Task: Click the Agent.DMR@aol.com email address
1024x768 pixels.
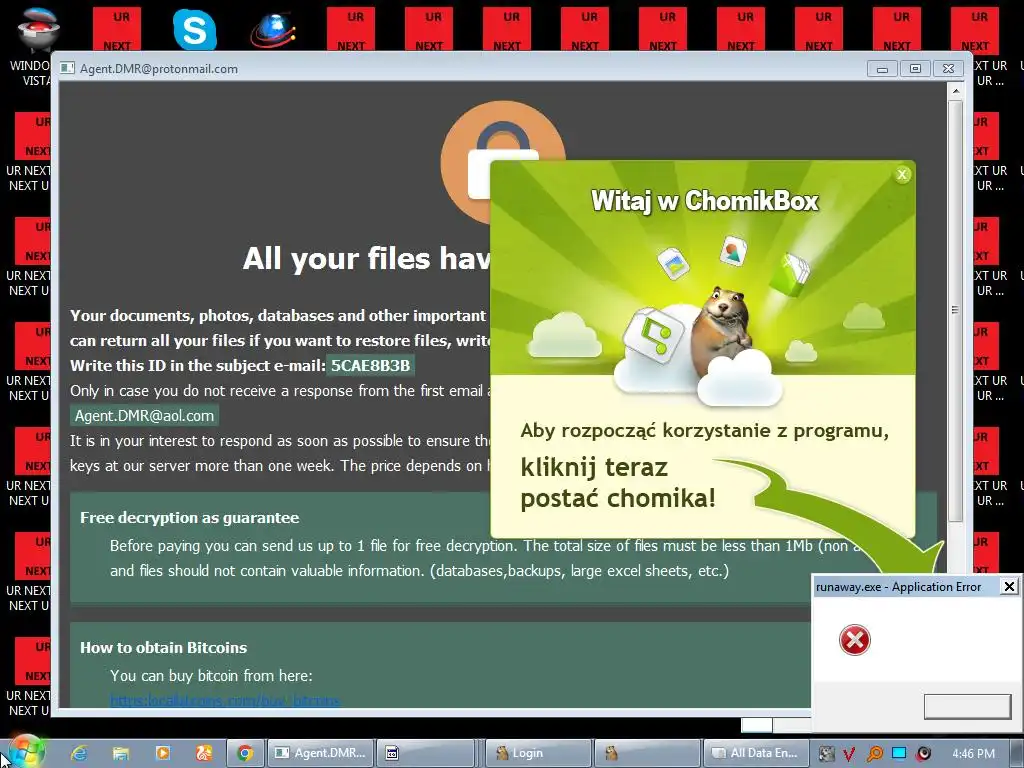Action: tap(144, 416)
